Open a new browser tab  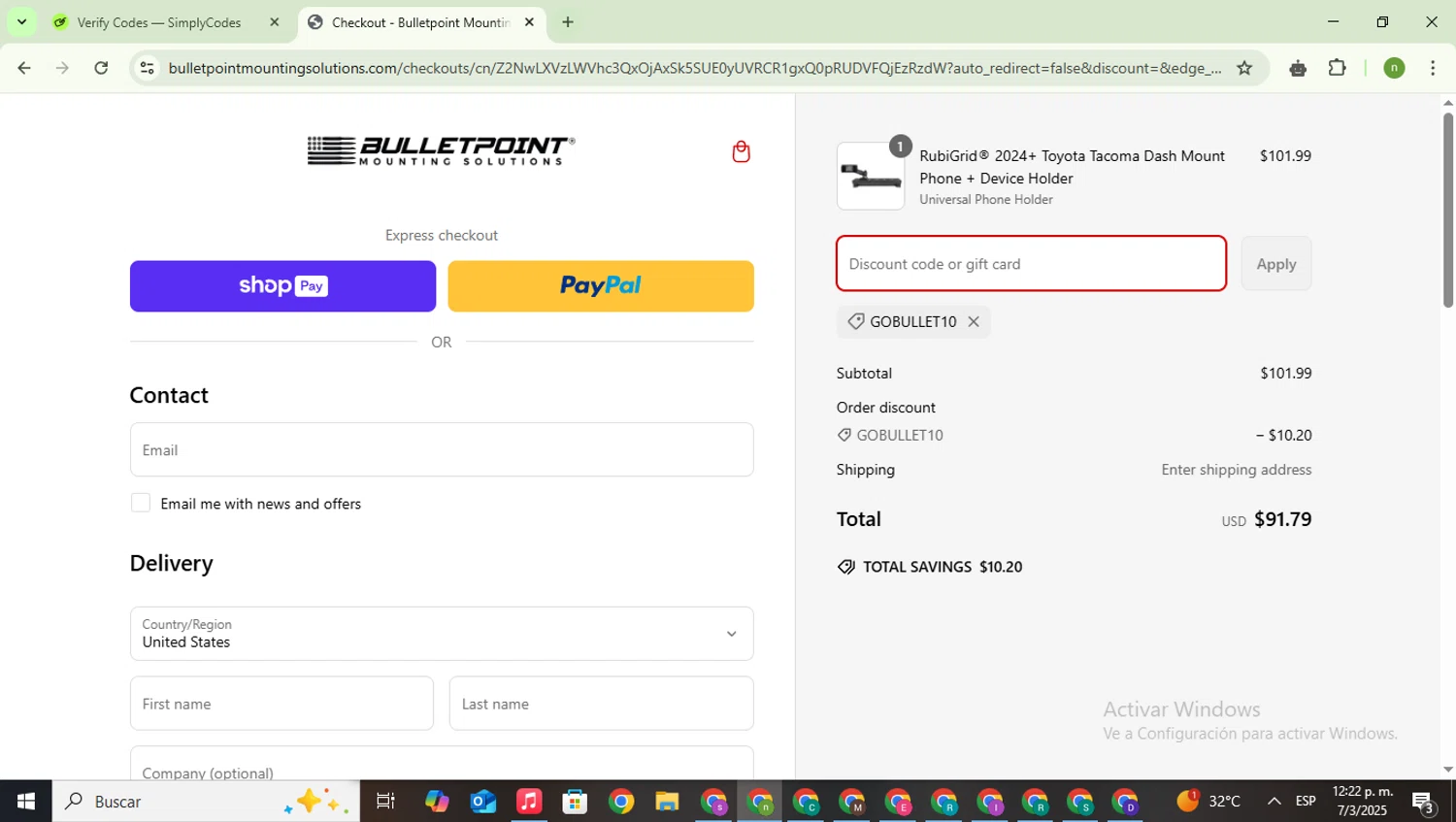[x=568, y=21]
